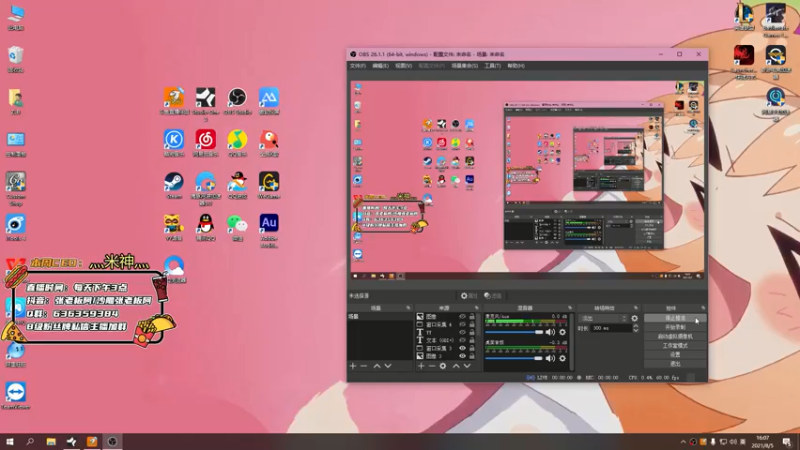Open QQ penguin desktop icon

coord(206,228)
